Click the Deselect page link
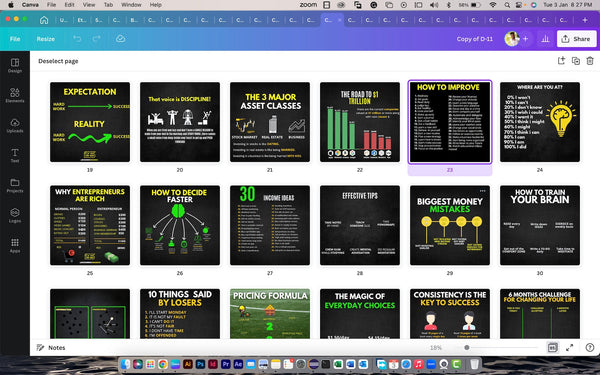This screenshot has height=375, width=600. (58, 61)
